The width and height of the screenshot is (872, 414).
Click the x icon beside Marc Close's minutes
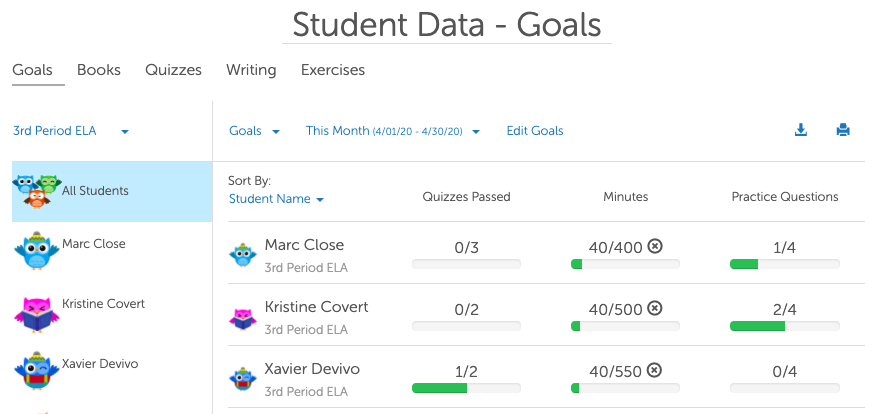coord(655,246)
